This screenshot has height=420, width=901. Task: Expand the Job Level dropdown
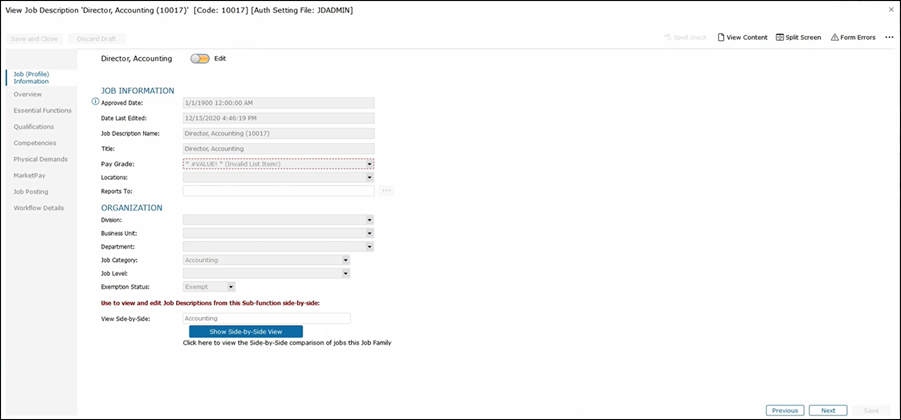tap(346, 273)
